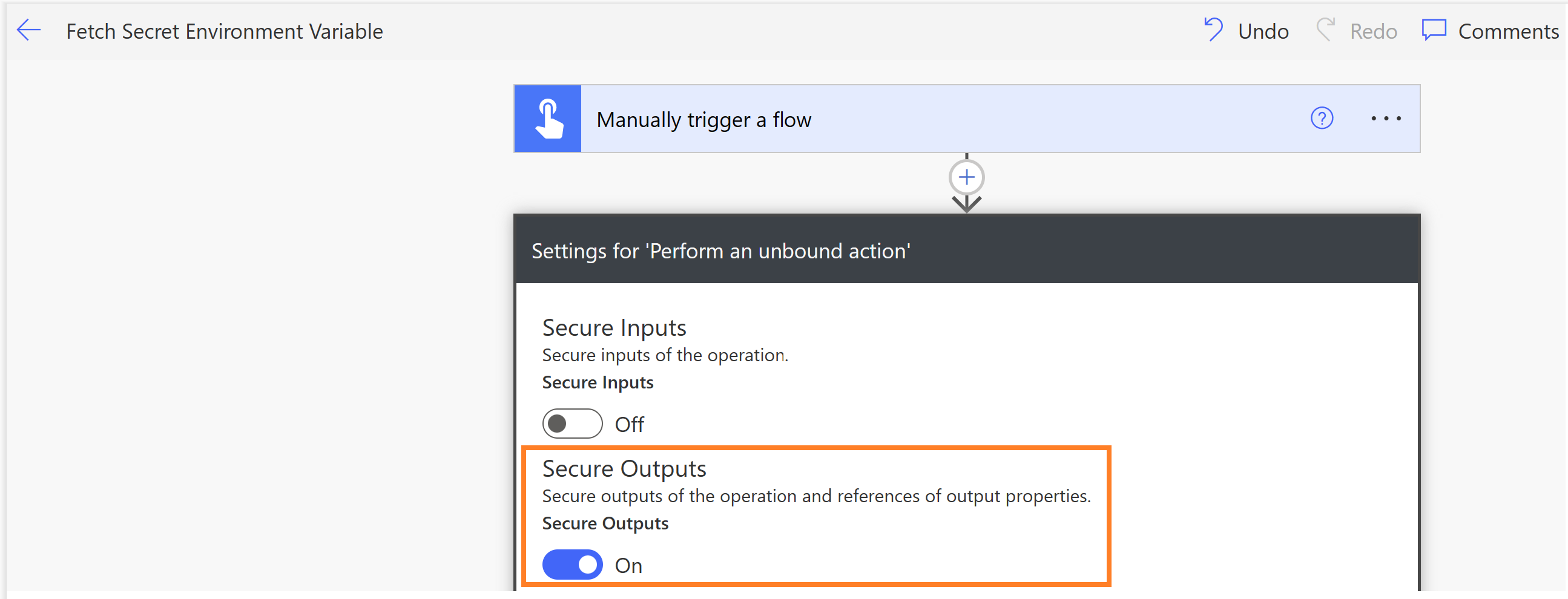Click the Off label beside Secure Inputs
Screen dimensions: 1568x599
tap(630, 425)
